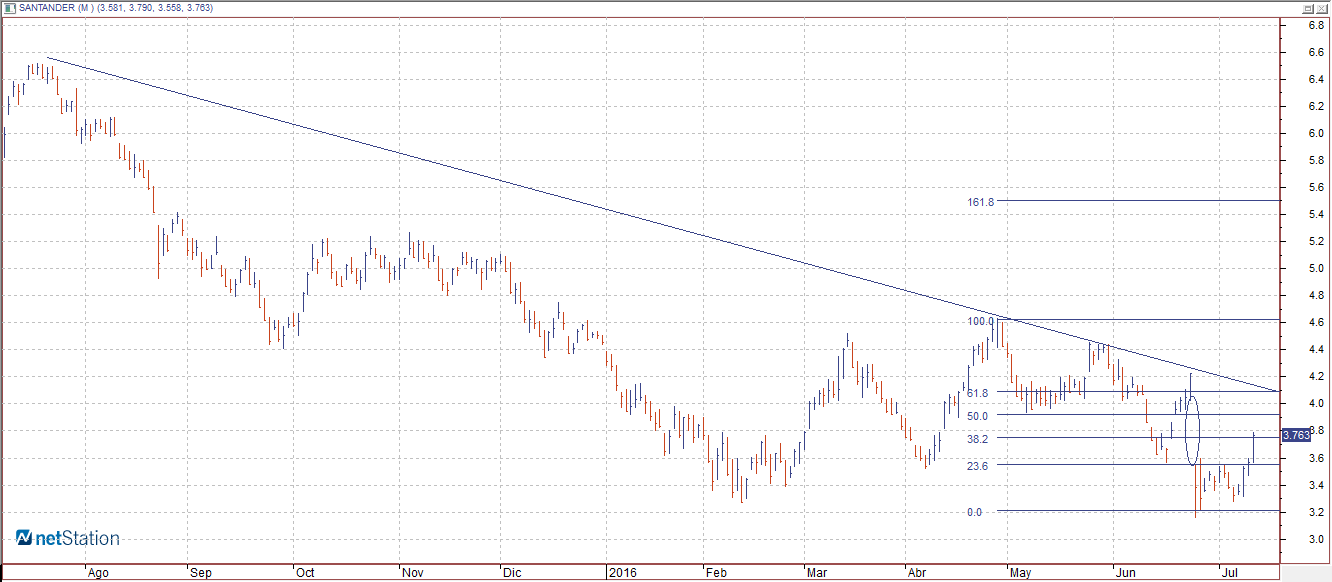Click the Nov label on time axis
This screenshot has width=1332, height=582.
click(412, 574)
